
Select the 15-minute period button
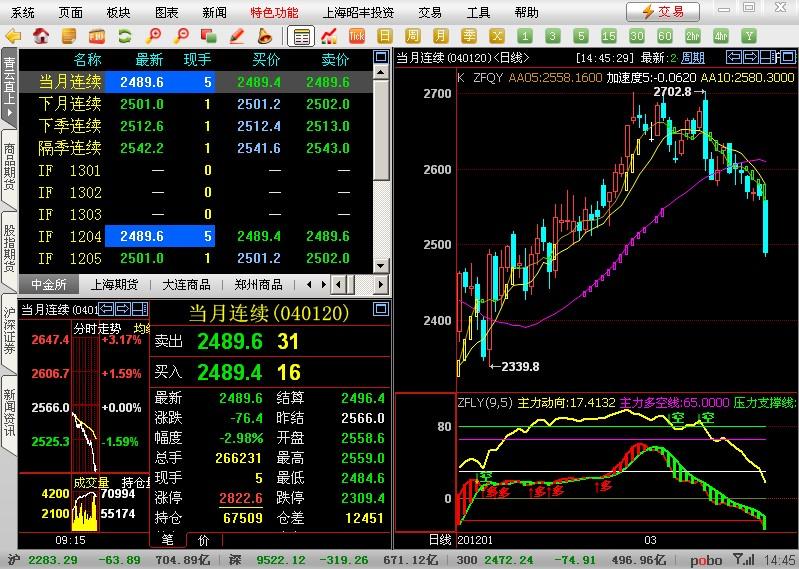click(608, 36)
